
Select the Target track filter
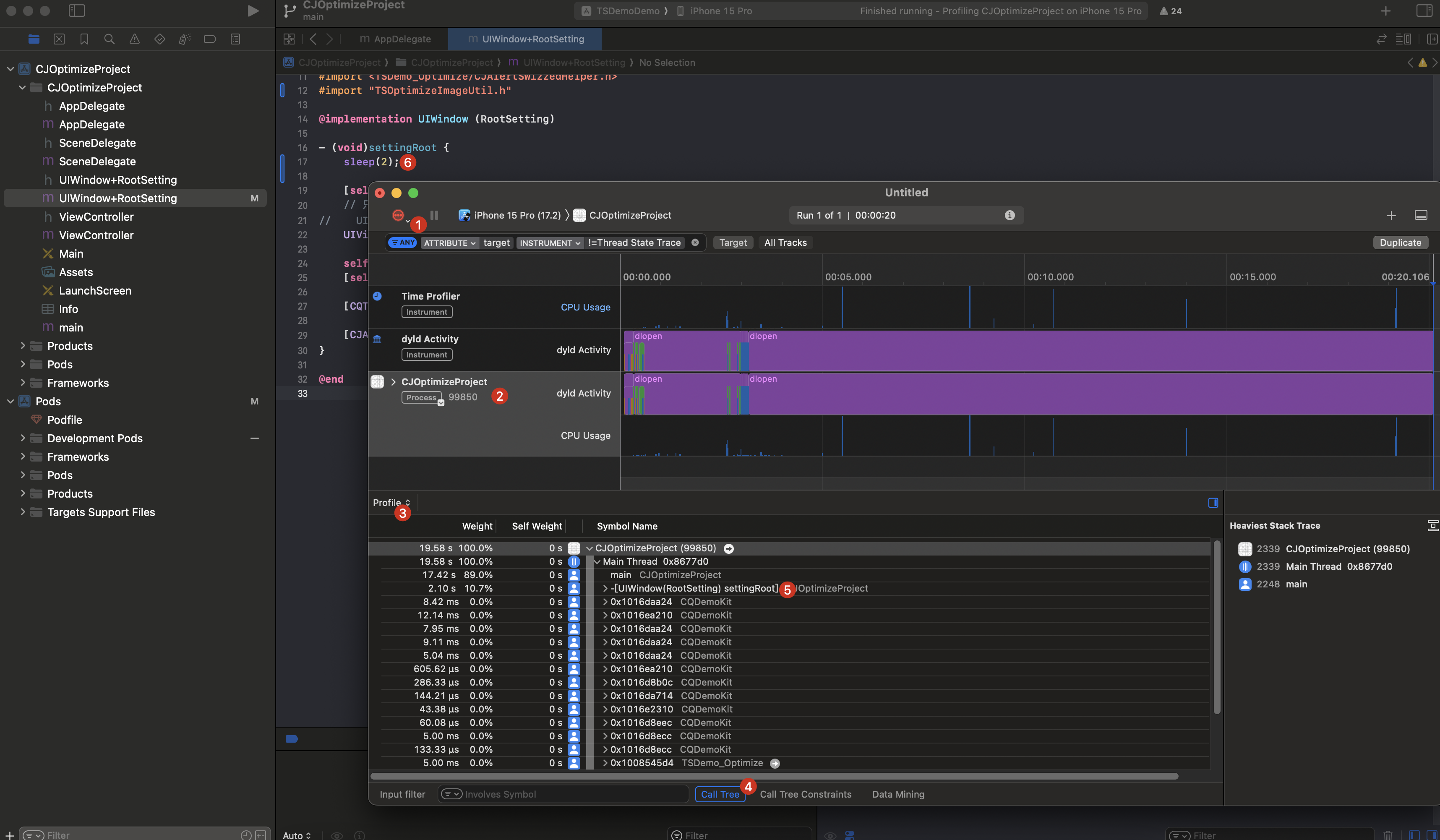pos(733,242)
